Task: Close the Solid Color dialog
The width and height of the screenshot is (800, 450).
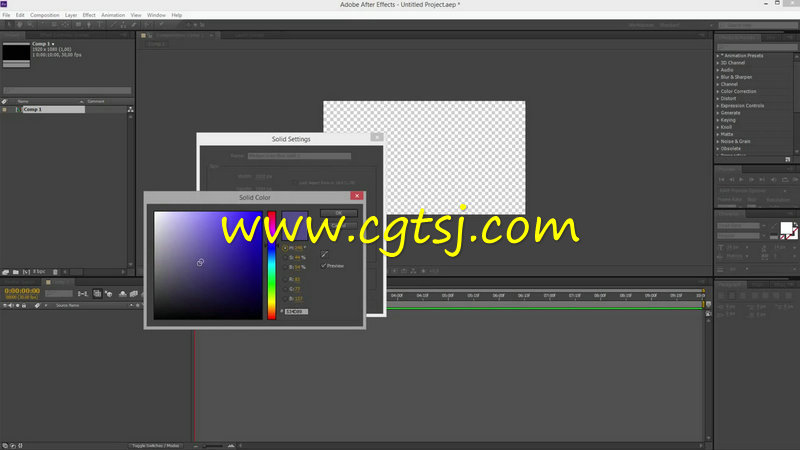Action: pyautogui.click(x=357, y=196)
